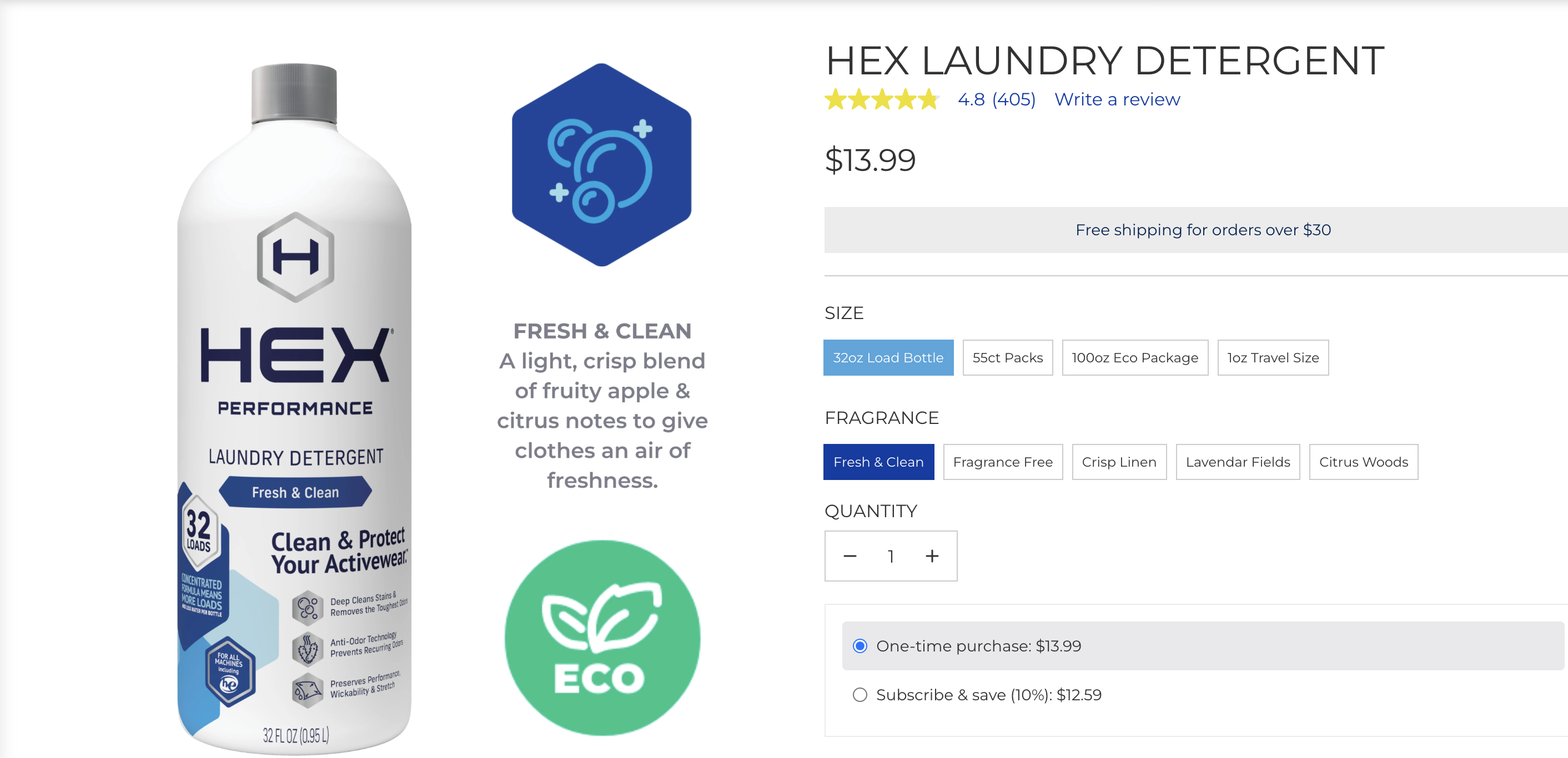Viewport: 1568px width, 758px height.
Task: Click the green ECO leaf badge
Action: pyautogui.click(x=602, y=638)
